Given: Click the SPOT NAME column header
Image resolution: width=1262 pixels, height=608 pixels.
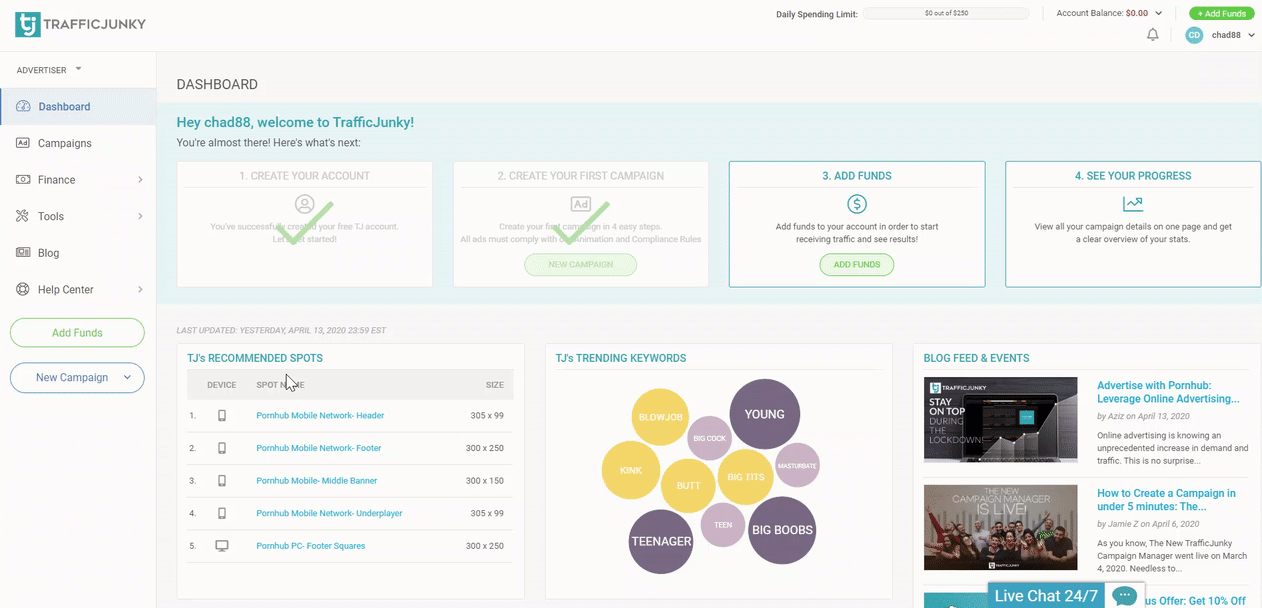Looking at the screenshot, I should (281, 385).
